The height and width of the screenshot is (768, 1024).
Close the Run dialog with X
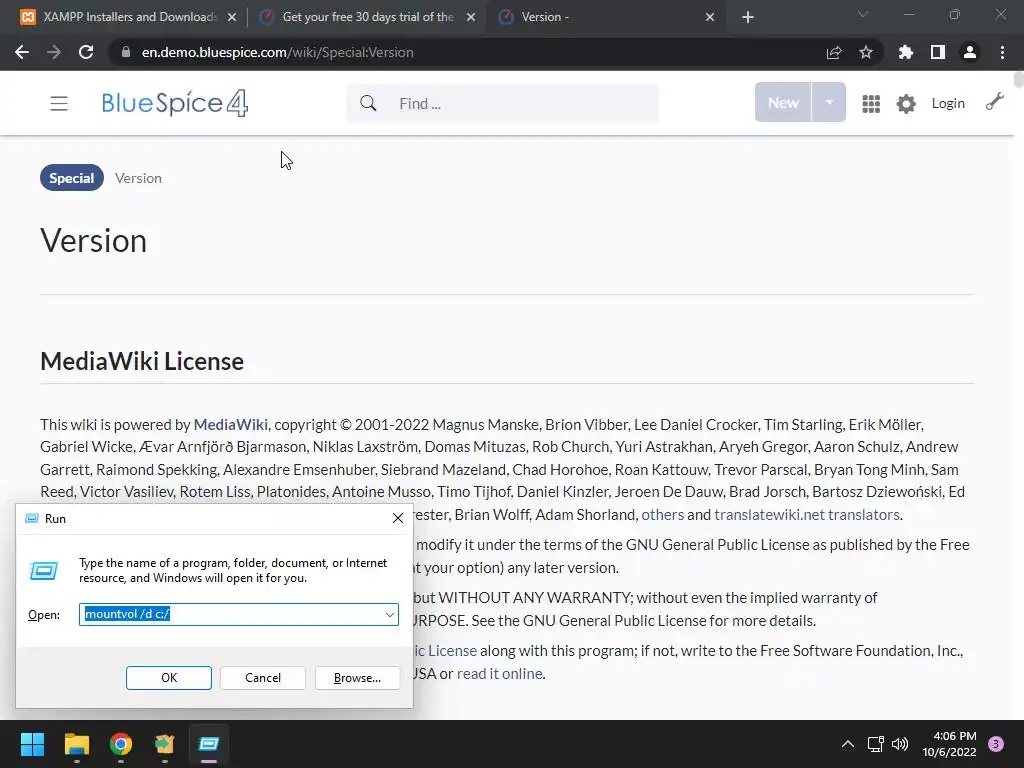click(x=398, y=518)
